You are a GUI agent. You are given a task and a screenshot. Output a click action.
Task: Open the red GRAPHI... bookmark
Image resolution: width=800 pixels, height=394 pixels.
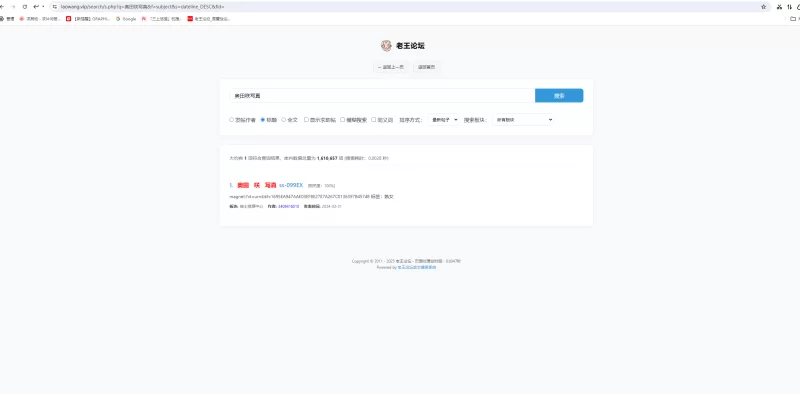pyautogui.click(x=88, y=19)
